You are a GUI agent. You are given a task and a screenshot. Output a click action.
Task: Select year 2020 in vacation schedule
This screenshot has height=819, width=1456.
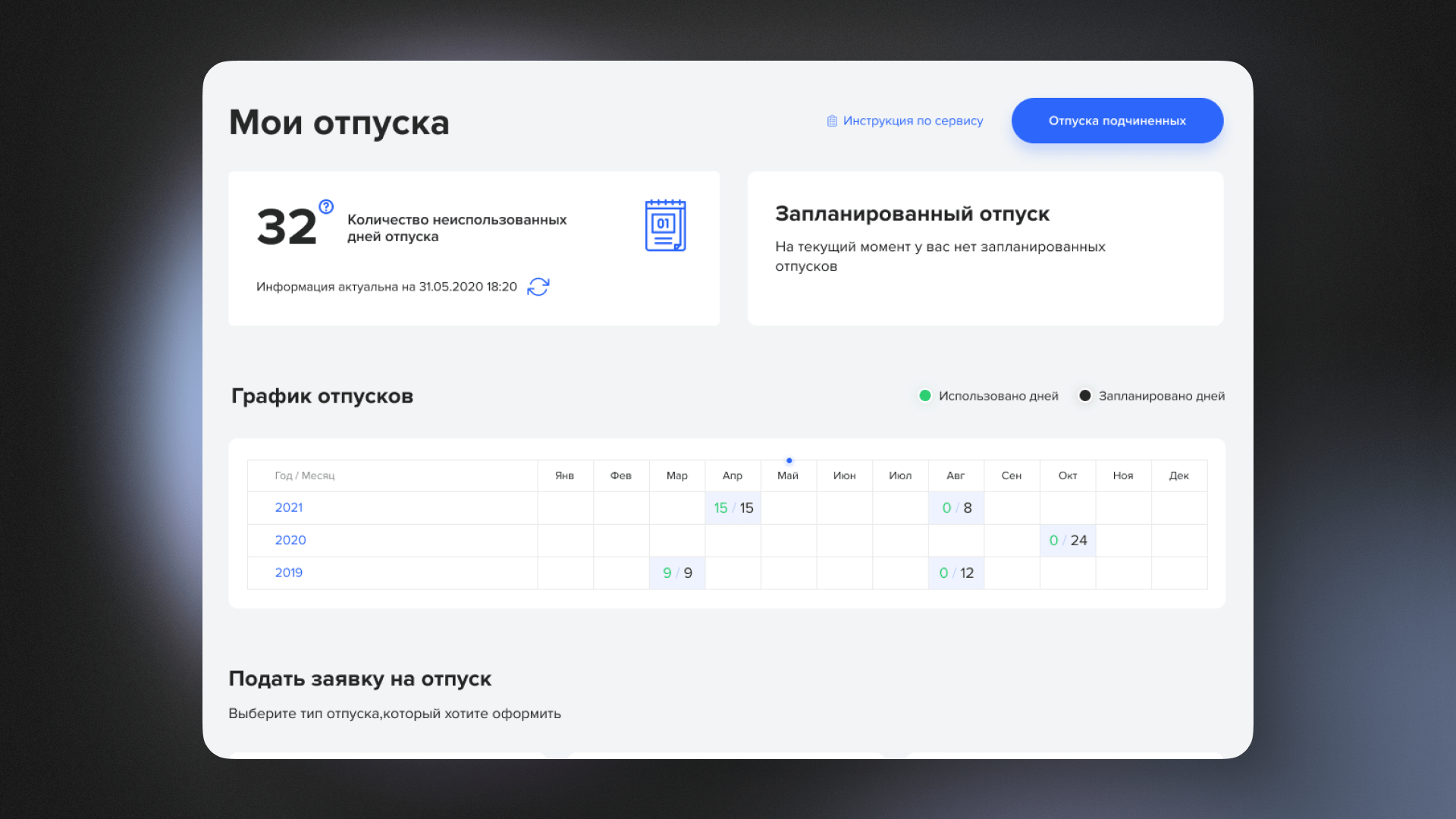pyautogui.click(x=290, y=540)
